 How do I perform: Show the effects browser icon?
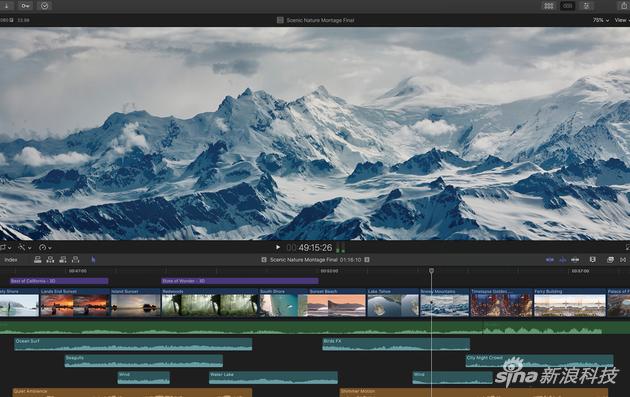point(610,260)
